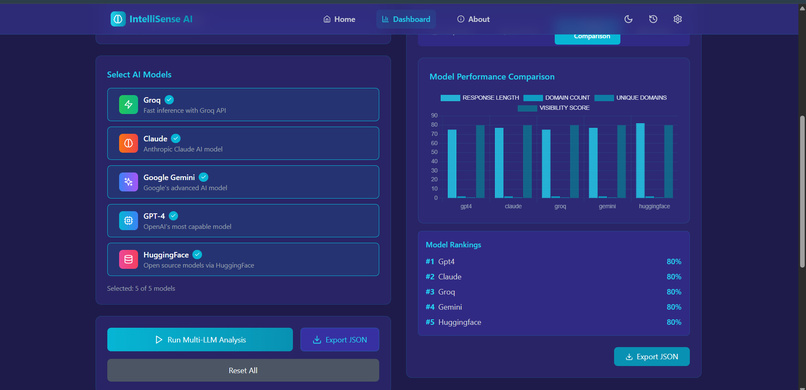Viewport: 806px width, 390px height.
Task: Click the #4 Gemini ranking row
Action: (554, 307)
